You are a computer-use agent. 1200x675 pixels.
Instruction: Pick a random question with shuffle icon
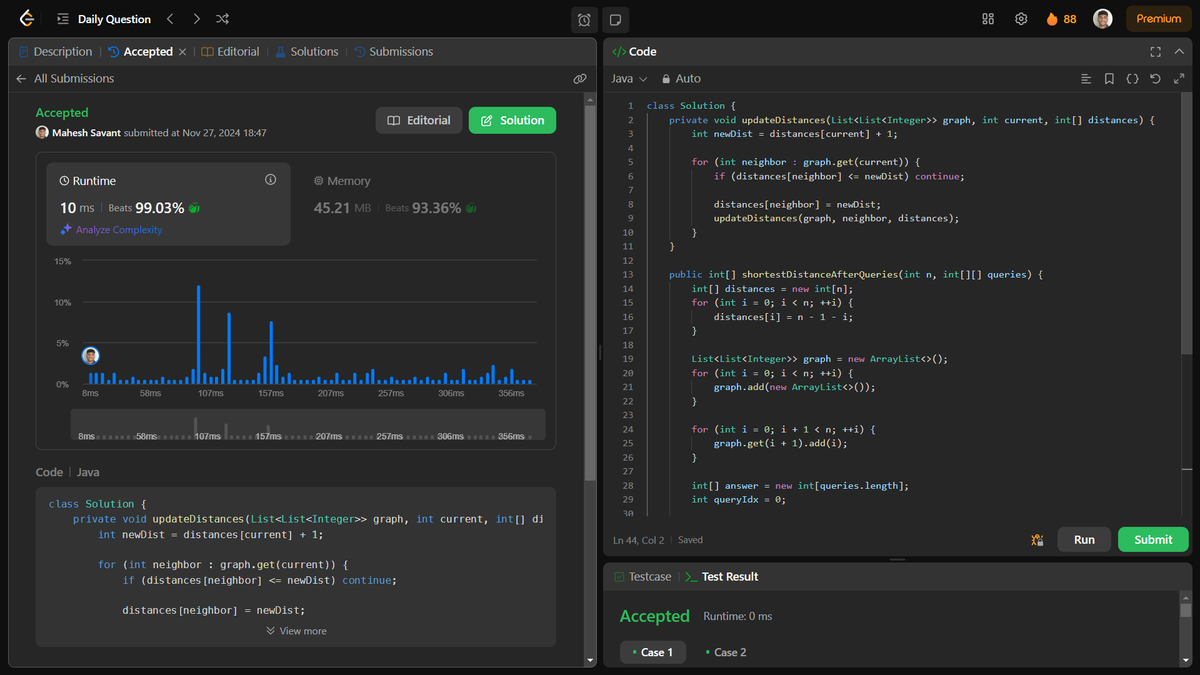(x=222, y=19)
